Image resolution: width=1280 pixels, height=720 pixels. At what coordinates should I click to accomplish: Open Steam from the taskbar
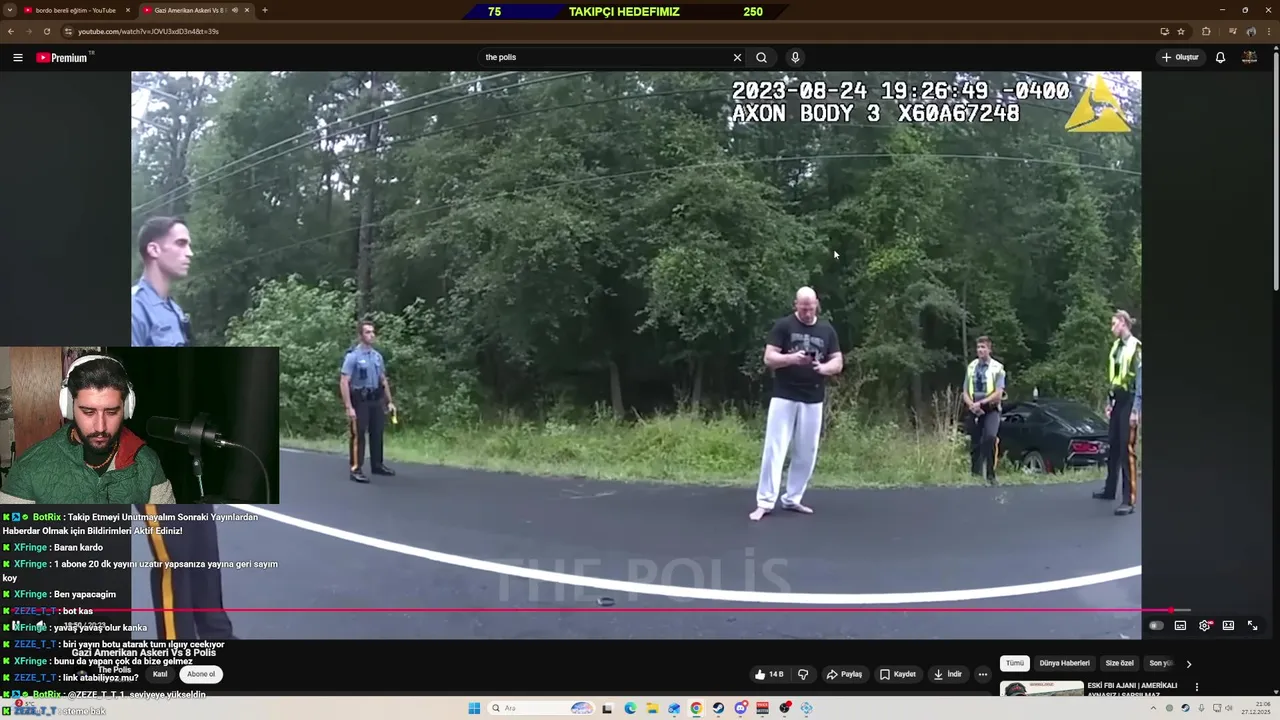click(x=718, y=708)
